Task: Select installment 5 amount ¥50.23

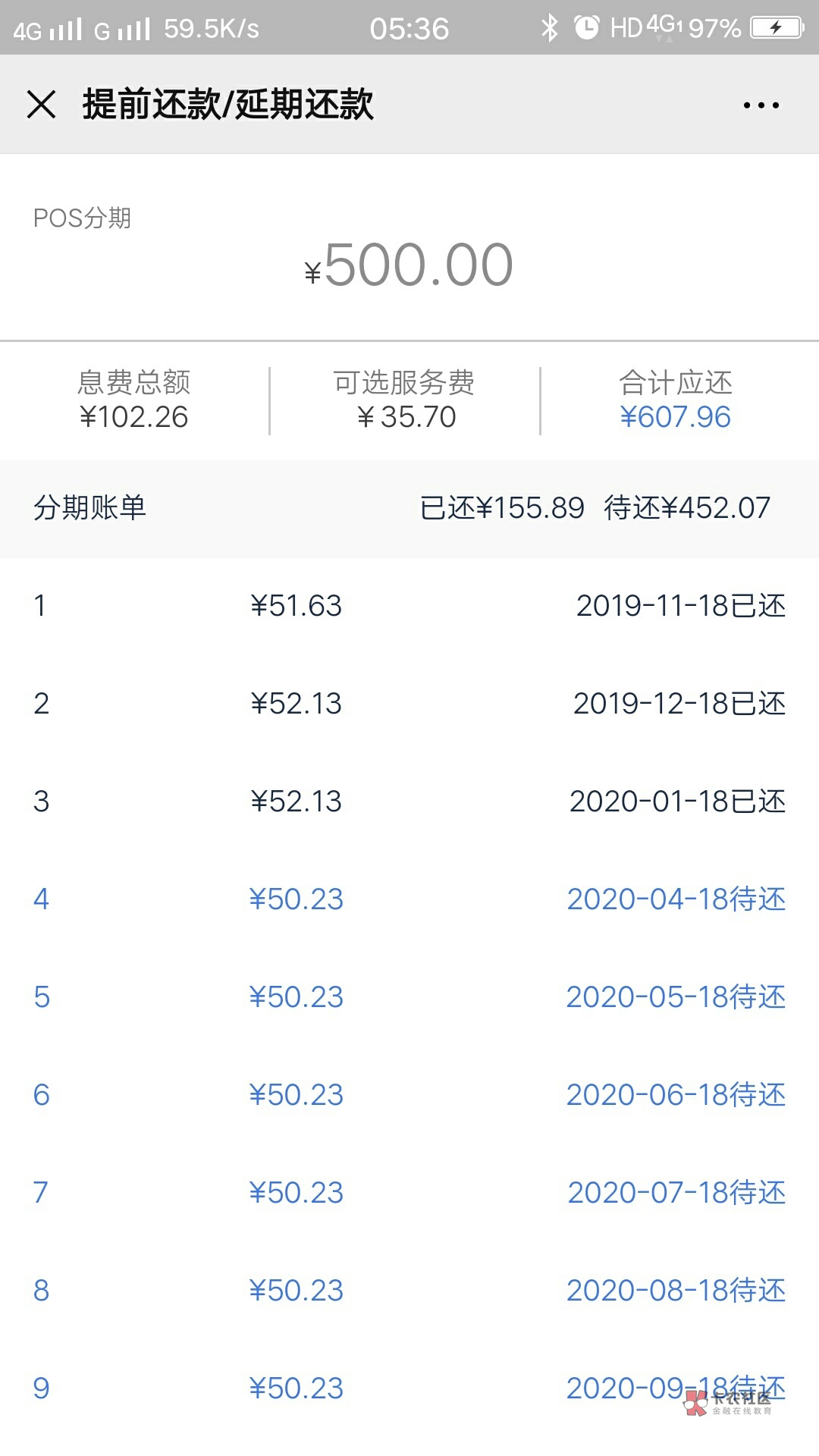Action: 297,997
